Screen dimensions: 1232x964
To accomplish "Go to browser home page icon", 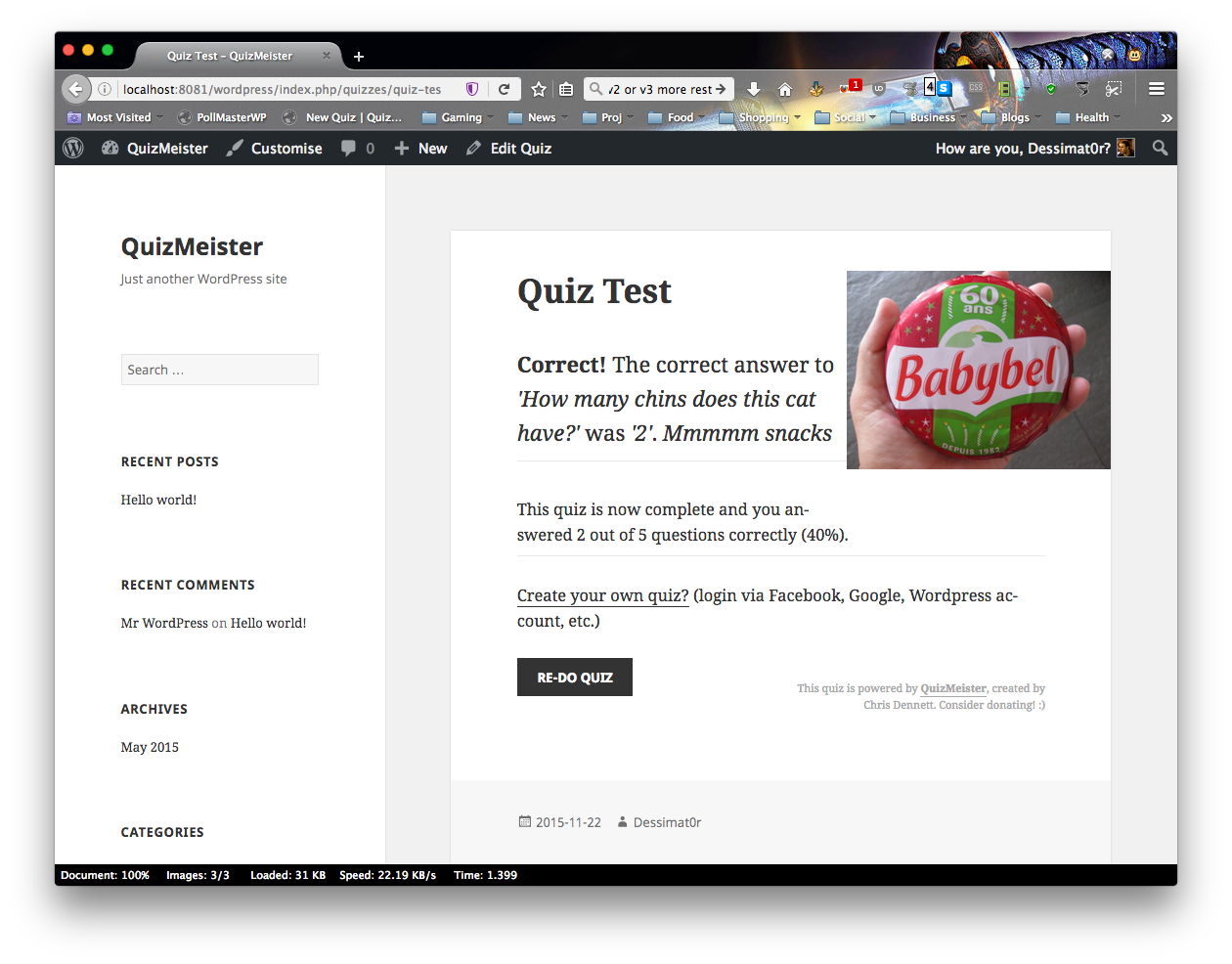I will pyautogui.click(x=784, y=89).
